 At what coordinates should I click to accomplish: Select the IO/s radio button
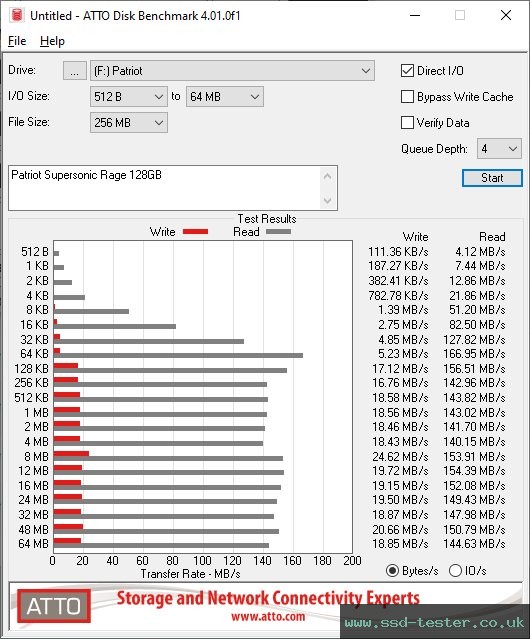point(455,571)
